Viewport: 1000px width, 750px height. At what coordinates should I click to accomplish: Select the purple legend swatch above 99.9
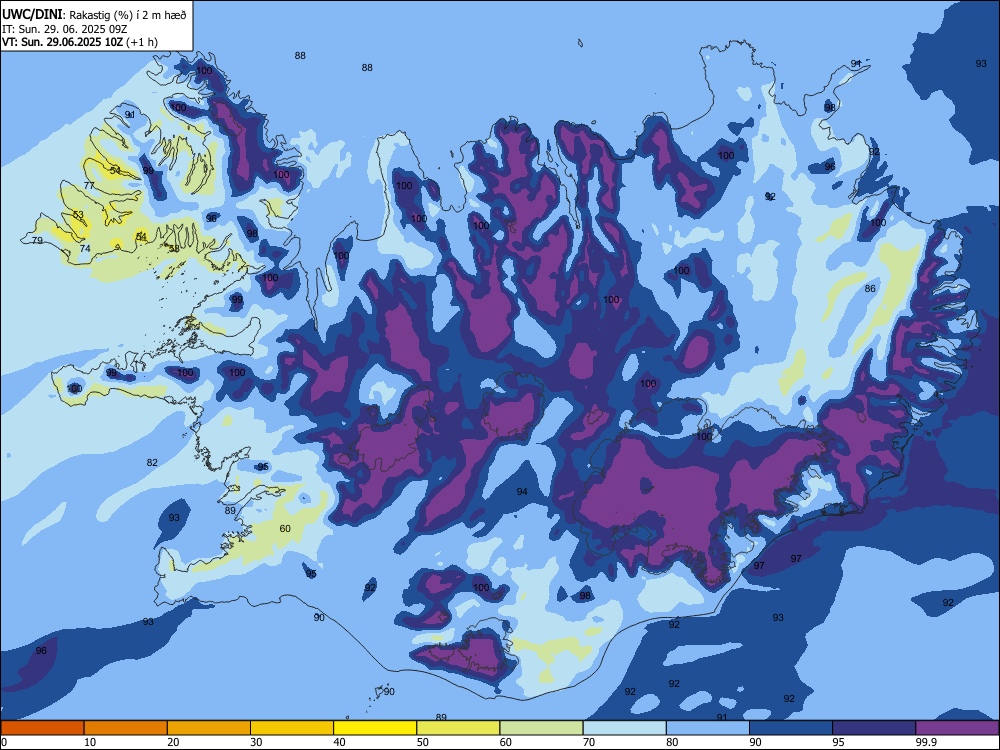click(957, 728)
